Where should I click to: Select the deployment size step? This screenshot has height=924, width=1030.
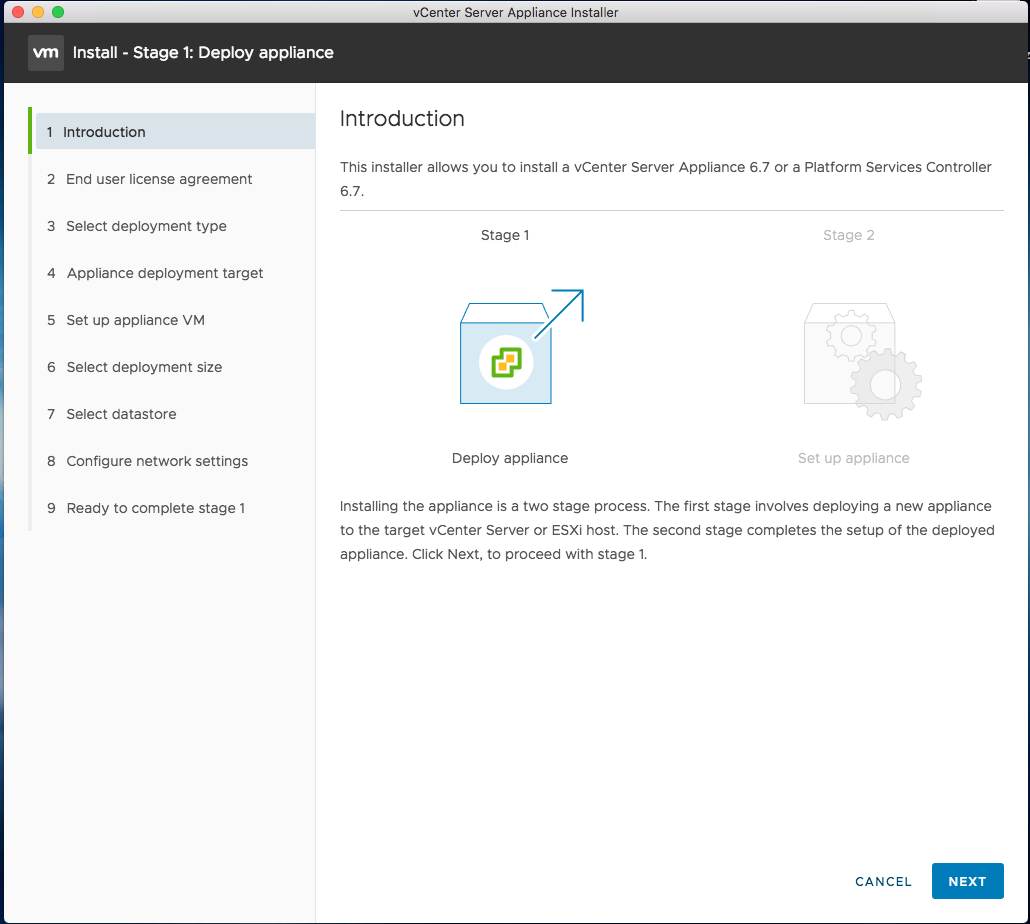pos(144,367)
